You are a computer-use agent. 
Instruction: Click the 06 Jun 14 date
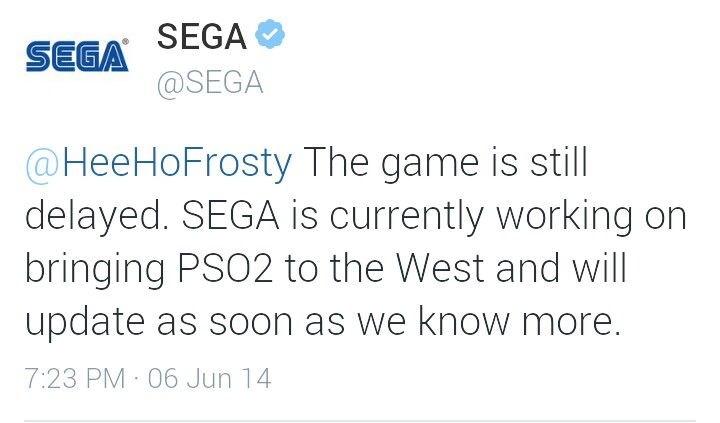[210, 379]
